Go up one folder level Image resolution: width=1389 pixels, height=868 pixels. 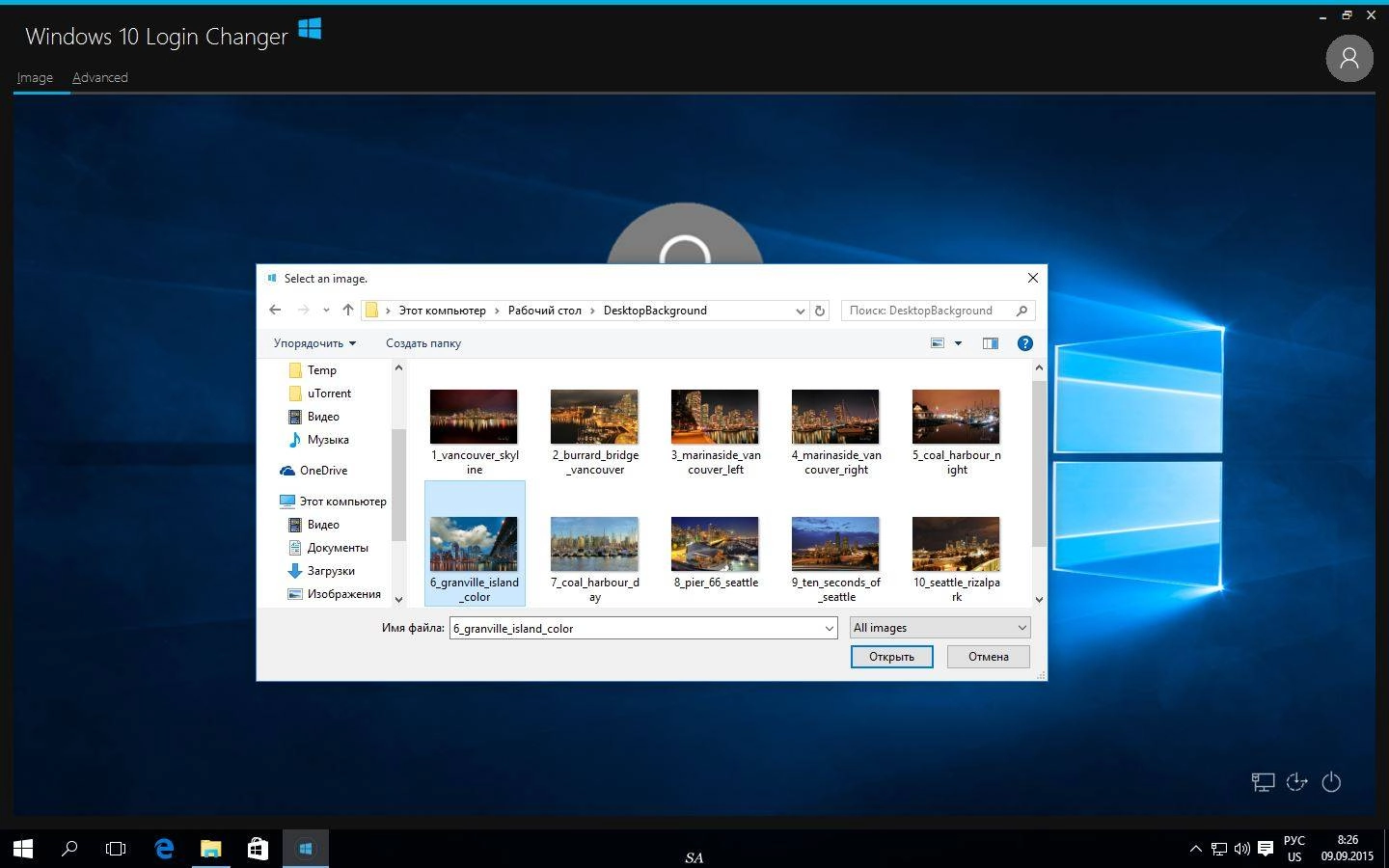click(x=348, y=310)
